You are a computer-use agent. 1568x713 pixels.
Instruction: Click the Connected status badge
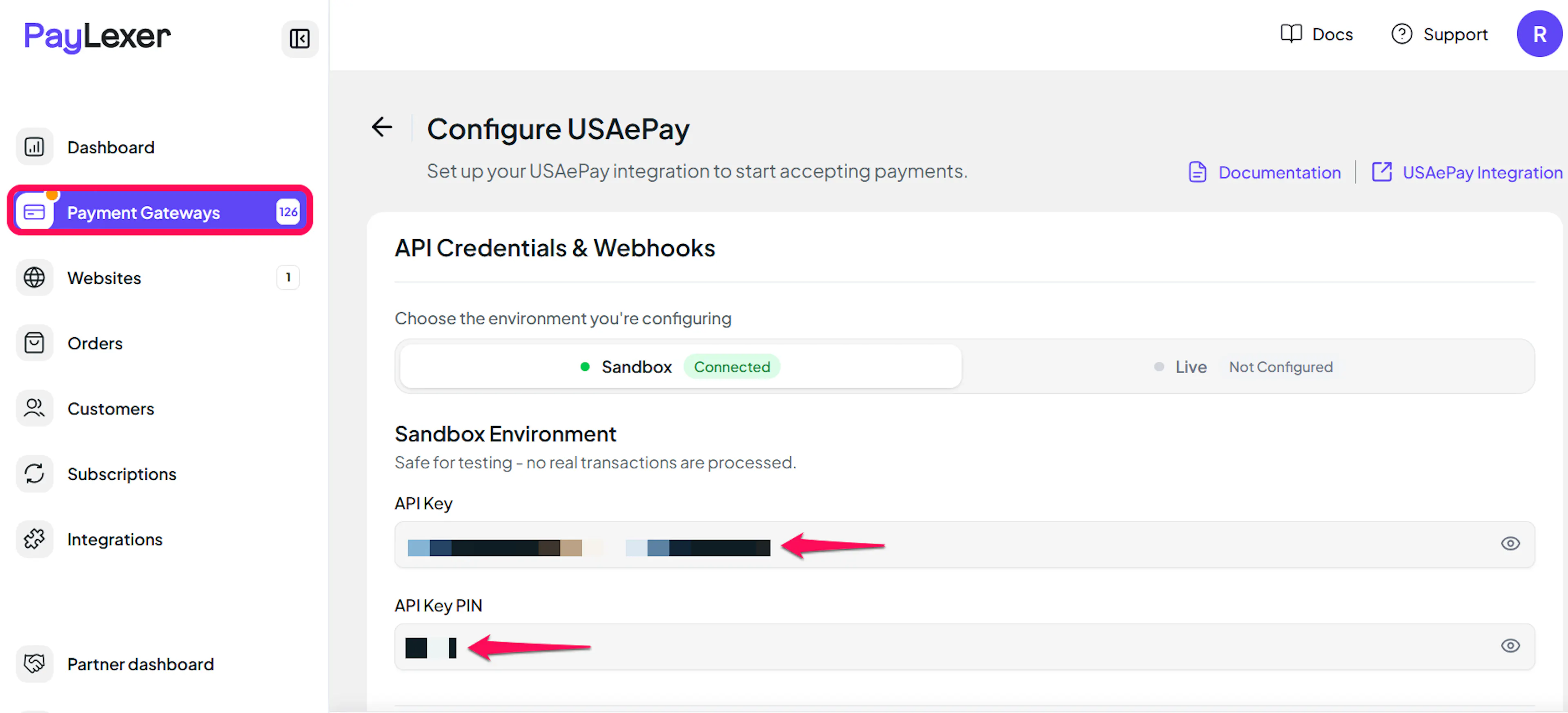[x=732, y=367]
